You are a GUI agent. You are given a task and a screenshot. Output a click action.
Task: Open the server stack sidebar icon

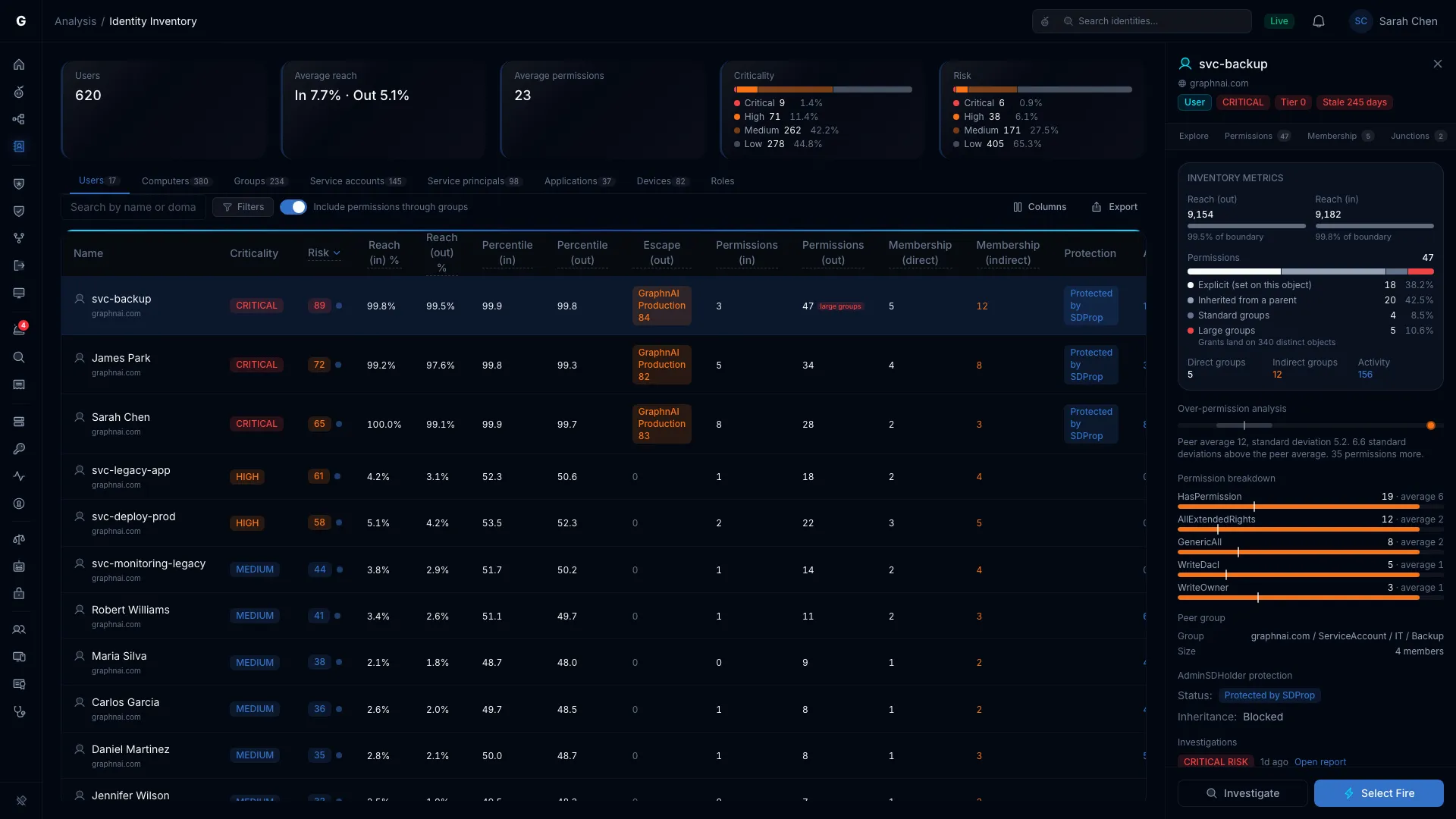tap(19, 422)
